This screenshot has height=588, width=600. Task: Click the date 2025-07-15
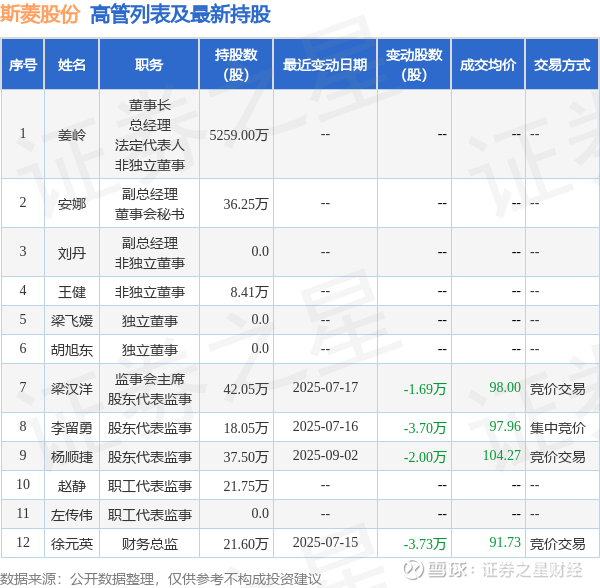click(325, 542)
